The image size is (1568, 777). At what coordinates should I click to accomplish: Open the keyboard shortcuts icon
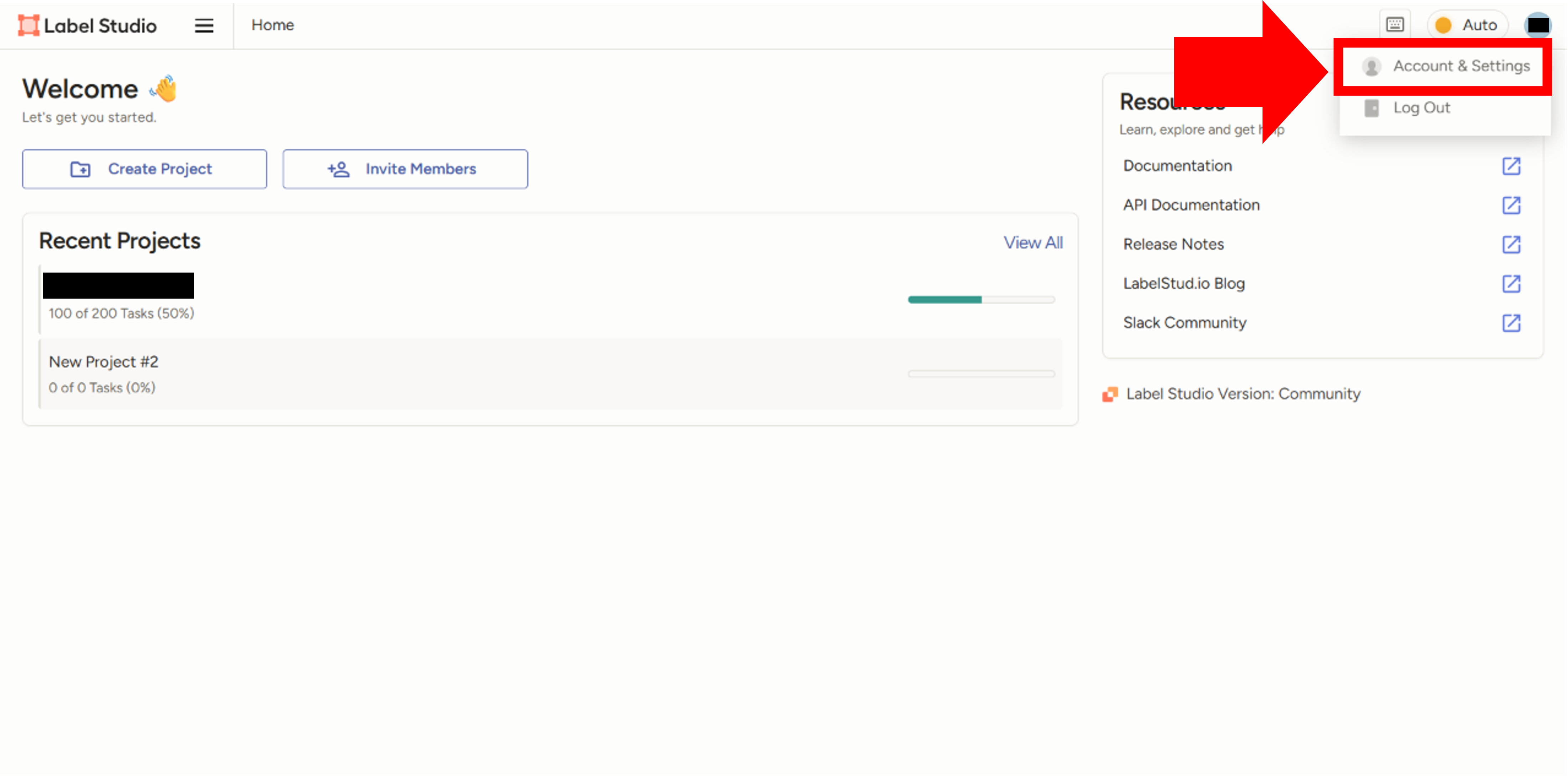[1394, 25]
